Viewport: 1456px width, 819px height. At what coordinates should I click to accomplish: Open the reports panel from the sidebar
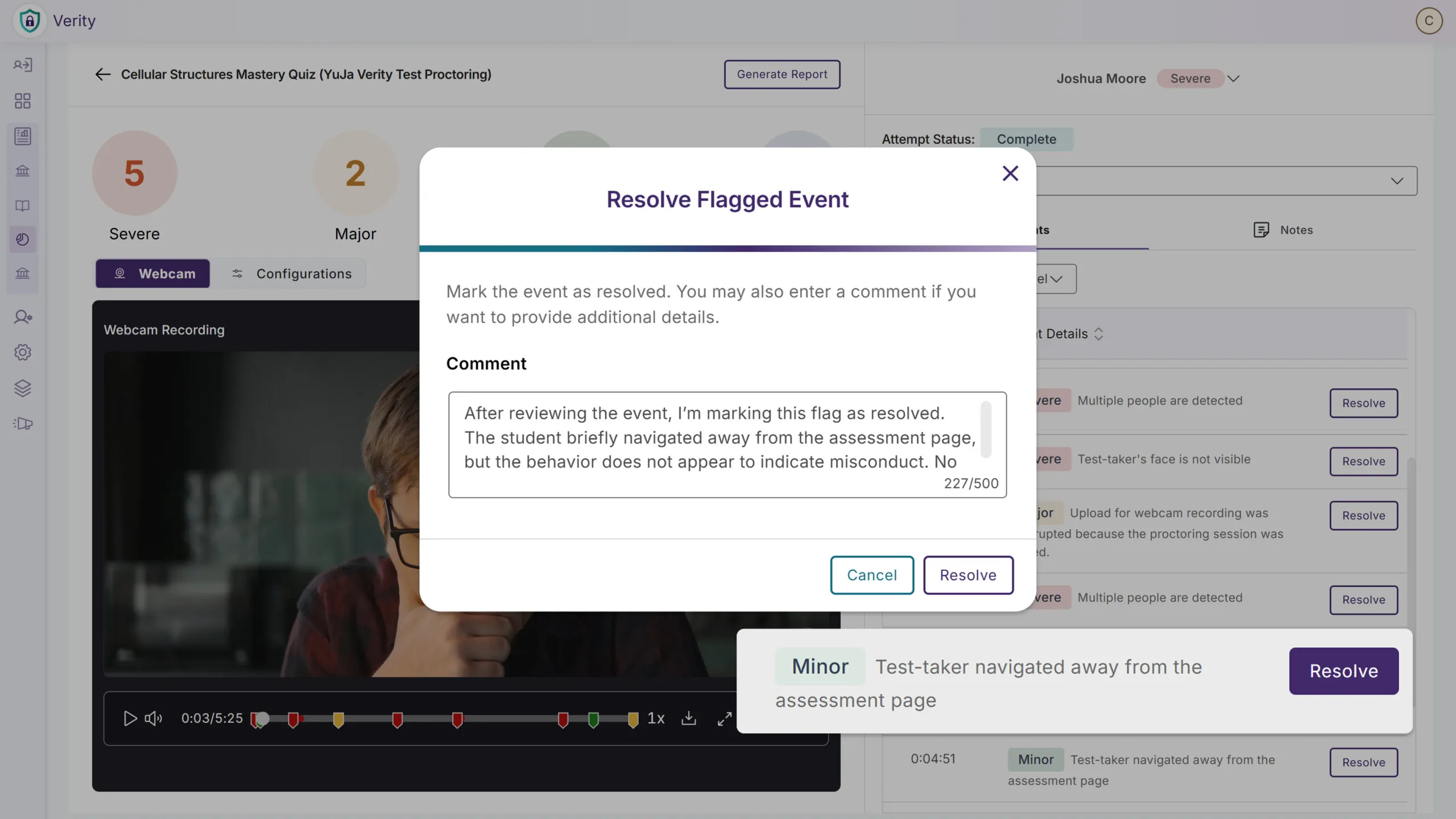(23, 136)
